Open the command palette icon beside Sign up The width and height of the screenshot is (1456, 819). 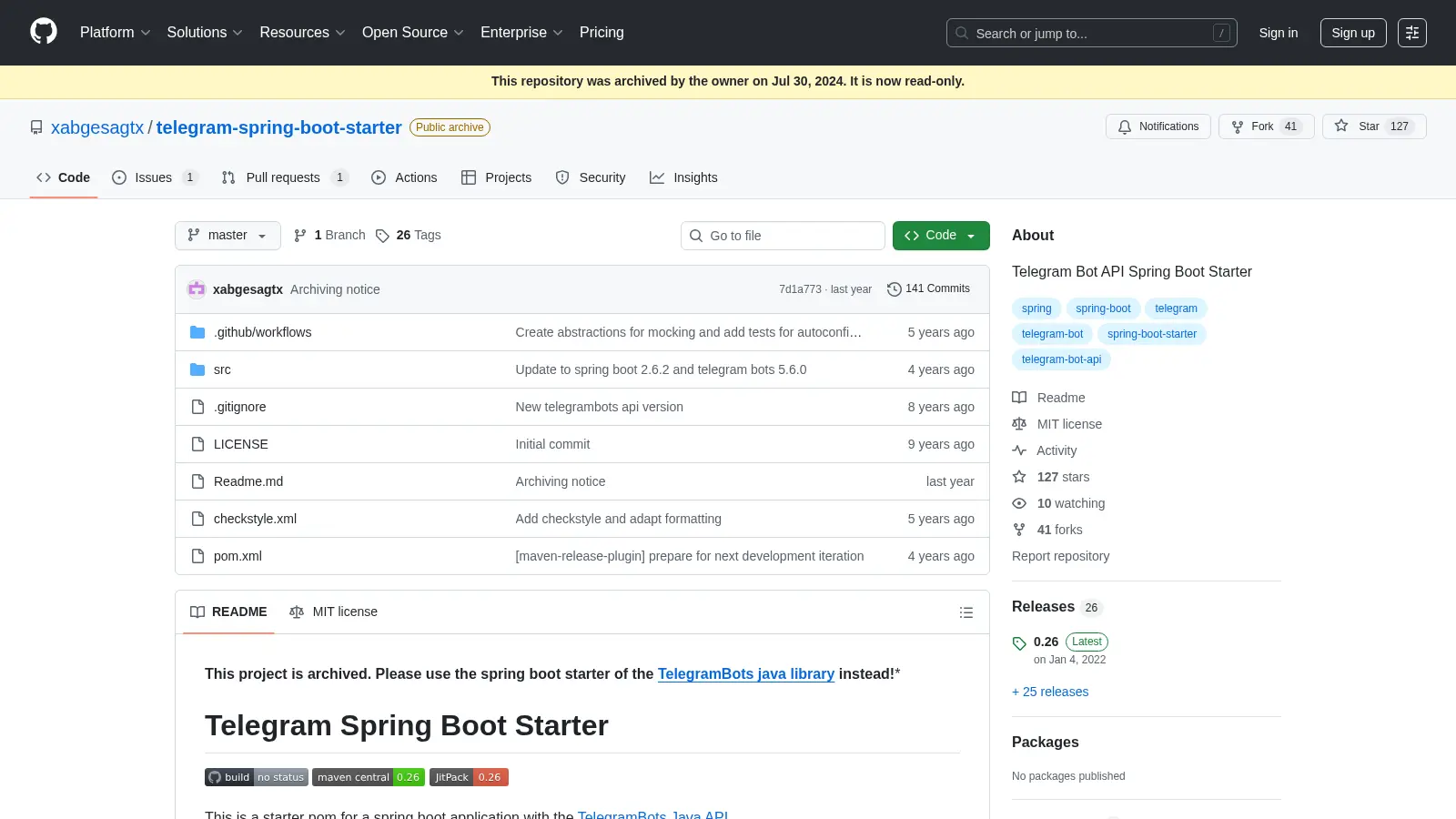1412,33
